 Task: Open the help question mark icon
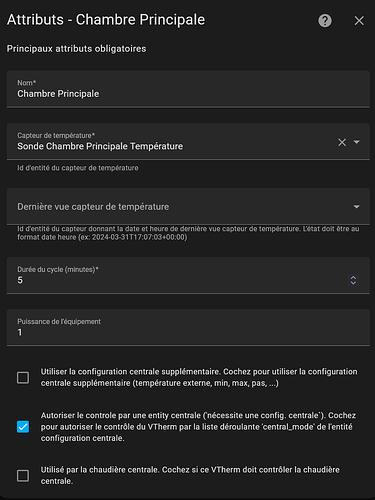(325, 21)
